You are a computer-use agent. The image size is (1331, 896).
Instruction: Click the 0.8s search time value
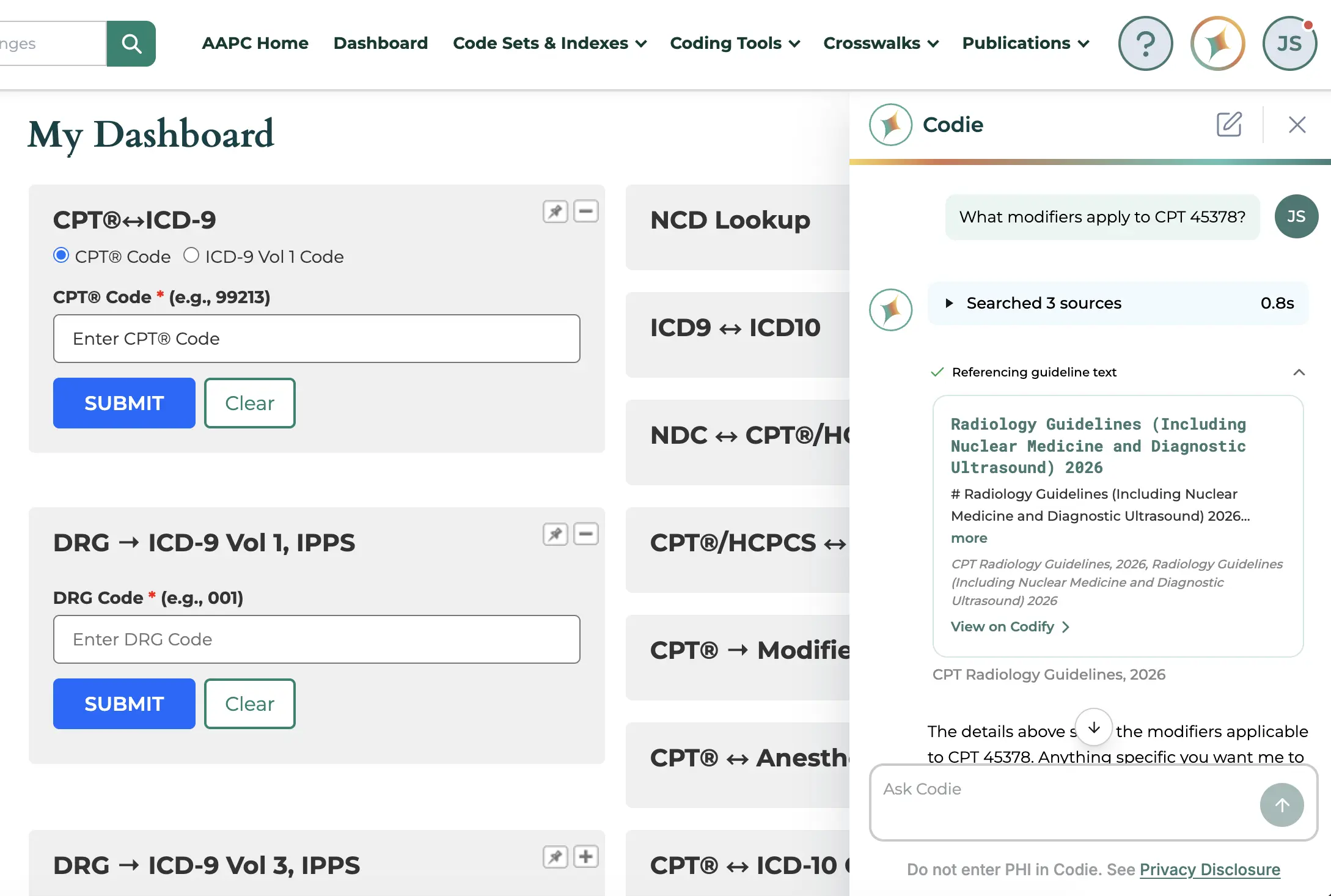pos(1277,303)
